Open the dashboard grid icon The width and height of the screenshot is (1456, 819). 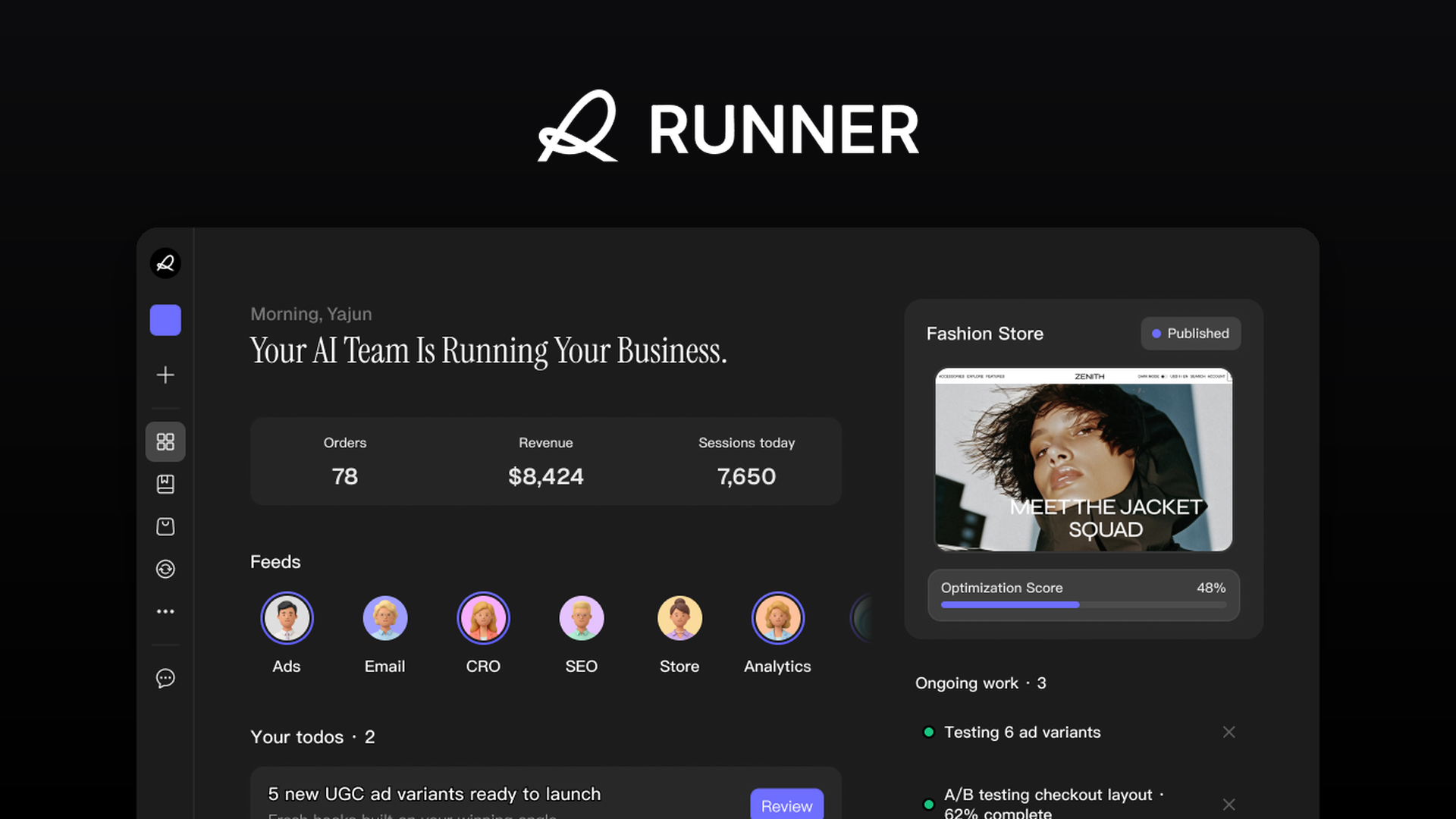(165, 441)
